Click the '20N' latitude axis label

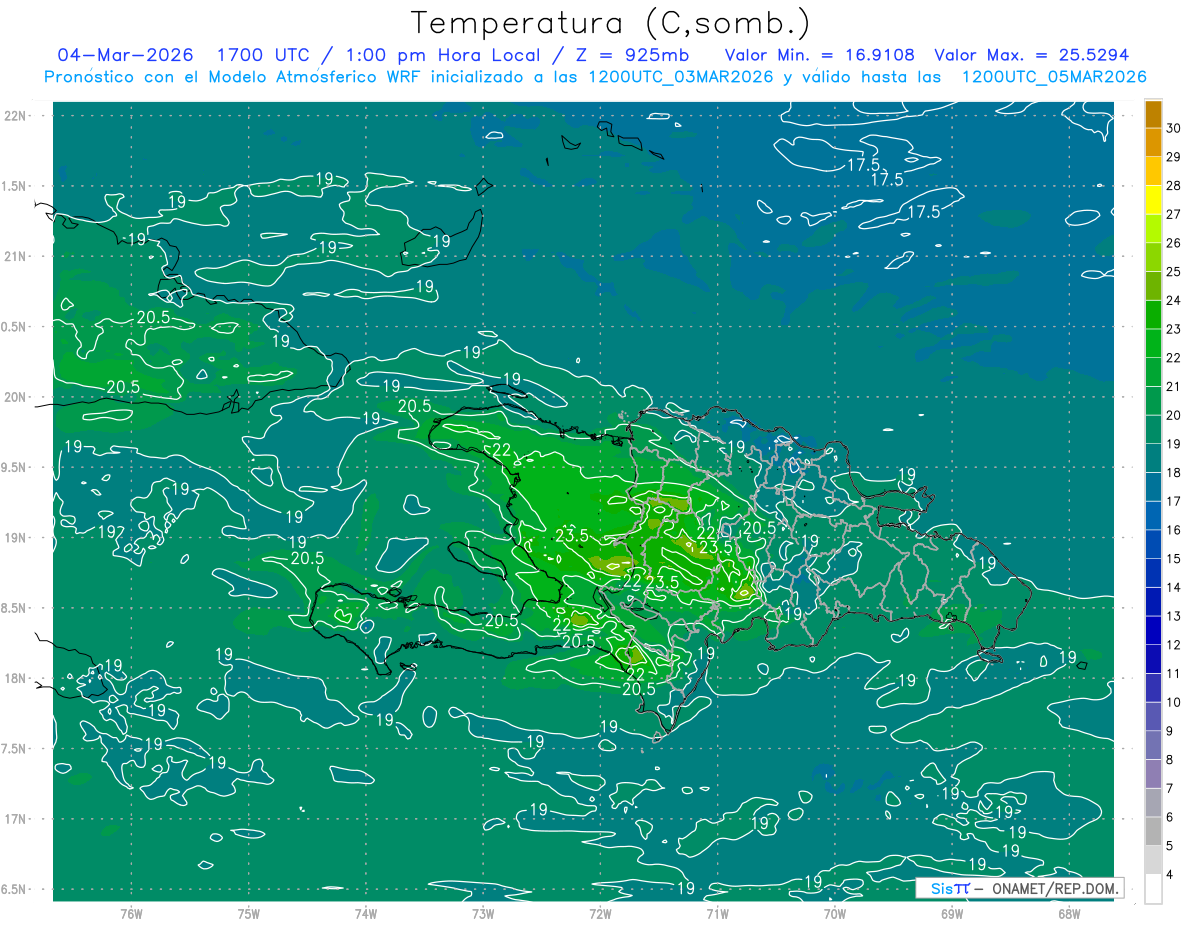16,398
